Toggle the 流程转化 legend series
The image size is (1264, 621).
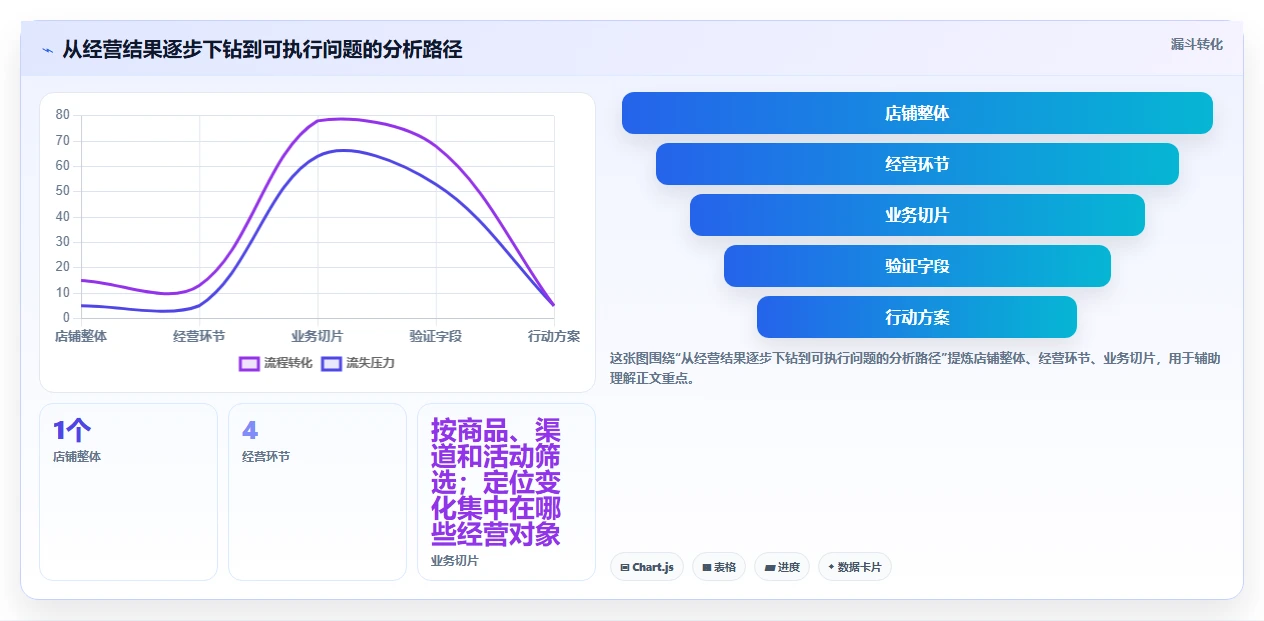[x=275, y=363]
